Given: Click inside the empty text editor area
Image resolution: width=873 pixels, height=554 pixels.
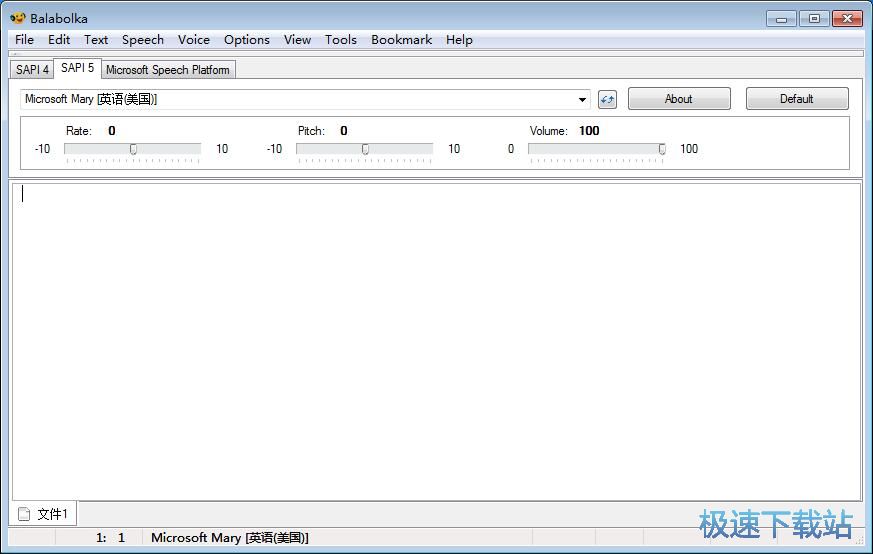Looking at the screenshot, I should (x=436, y=342).
